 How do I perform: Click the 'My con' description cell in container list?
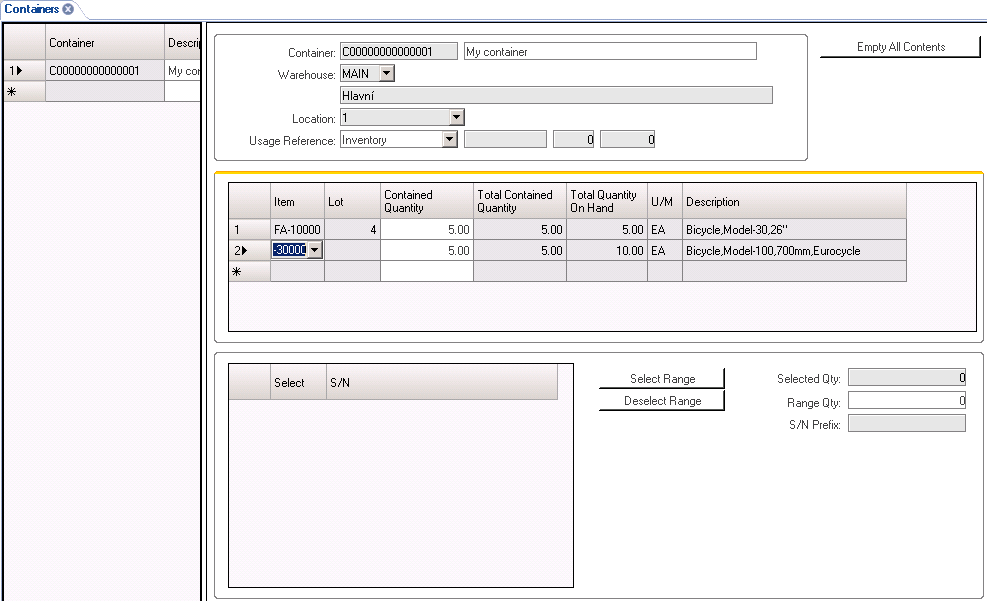click(x=183, y=70)
